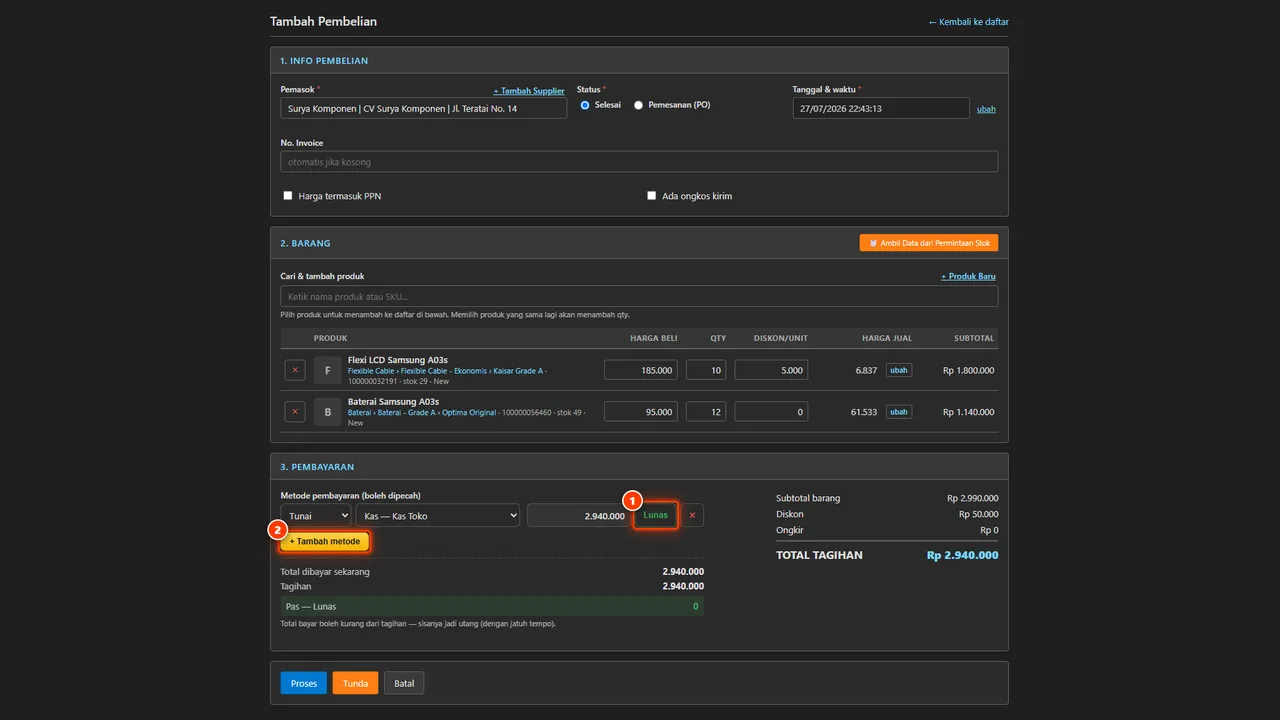Click ubah for Baterai harga jual
This screenshot has width=1280, height=720.
[x=899, y=411]
